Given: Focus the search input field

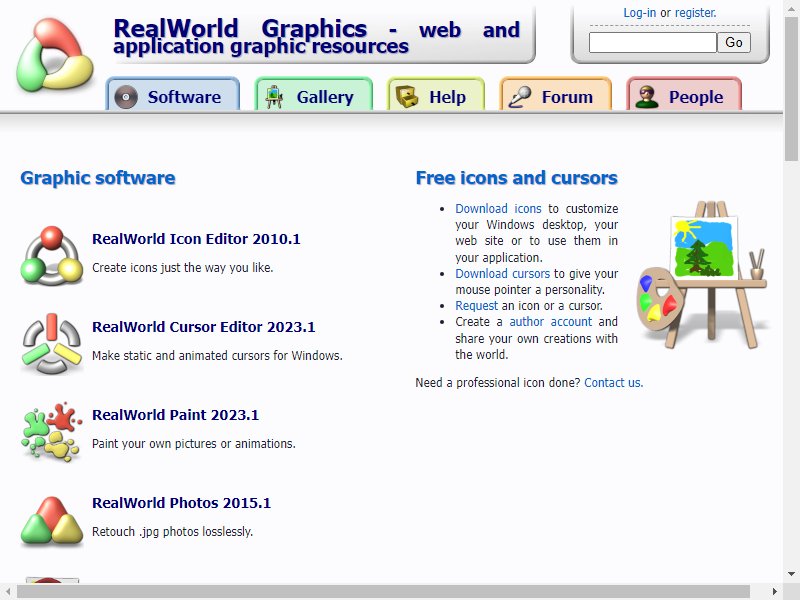Looking at the screenshot, I should (653, 42).
